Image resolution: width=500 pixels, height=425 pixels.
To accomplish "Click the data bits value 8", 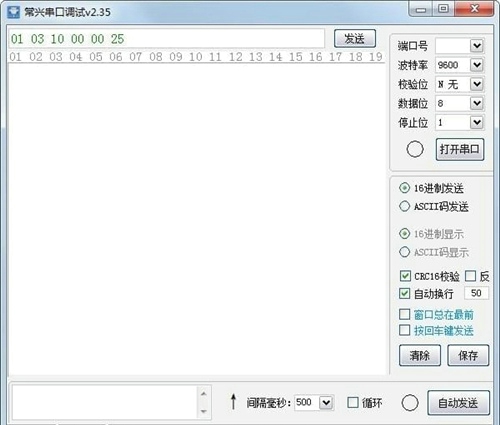I will [440, 103].
